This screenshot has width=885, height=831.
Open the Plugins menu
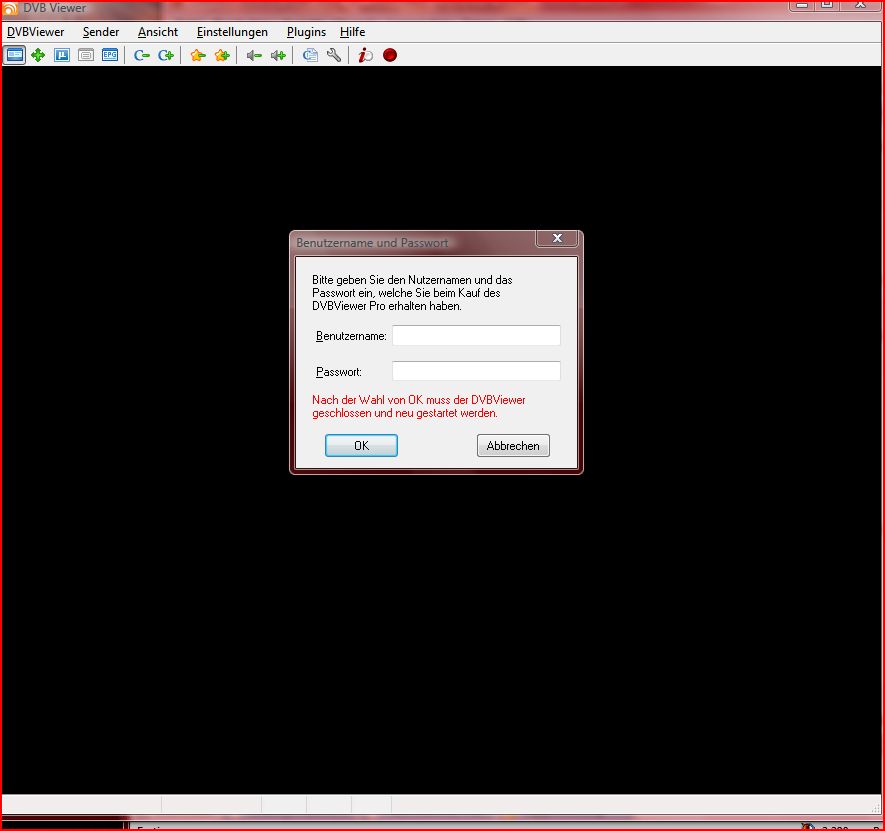(x=306, y=32)
